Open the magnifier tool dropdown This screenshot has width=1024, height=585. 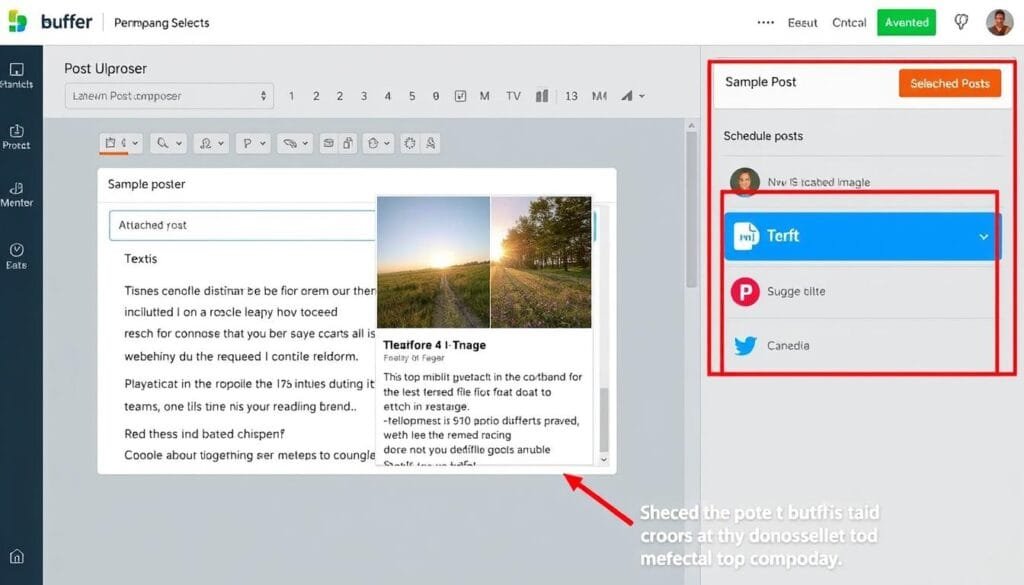click(168, 144)
